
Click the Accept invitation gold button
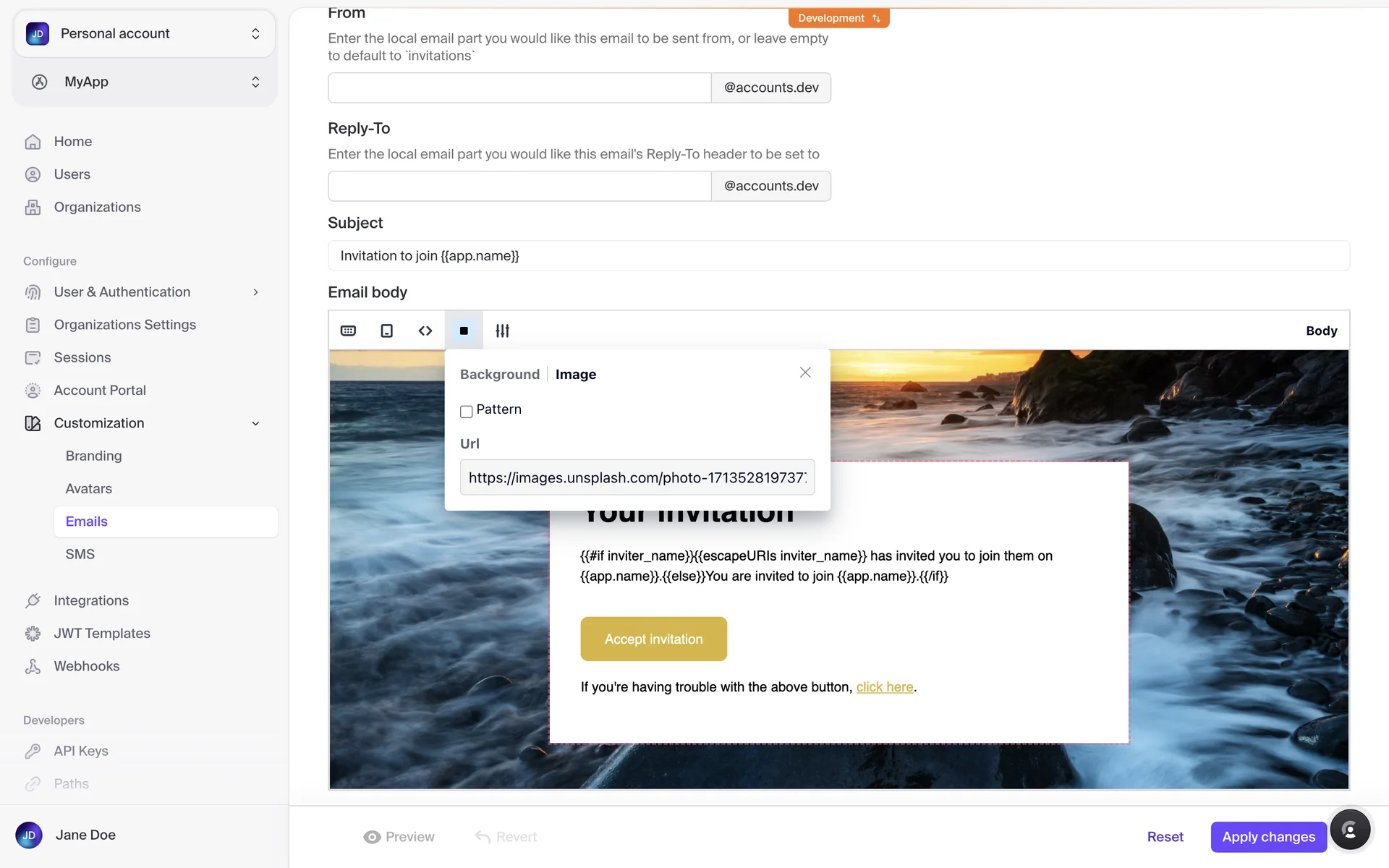653,639
